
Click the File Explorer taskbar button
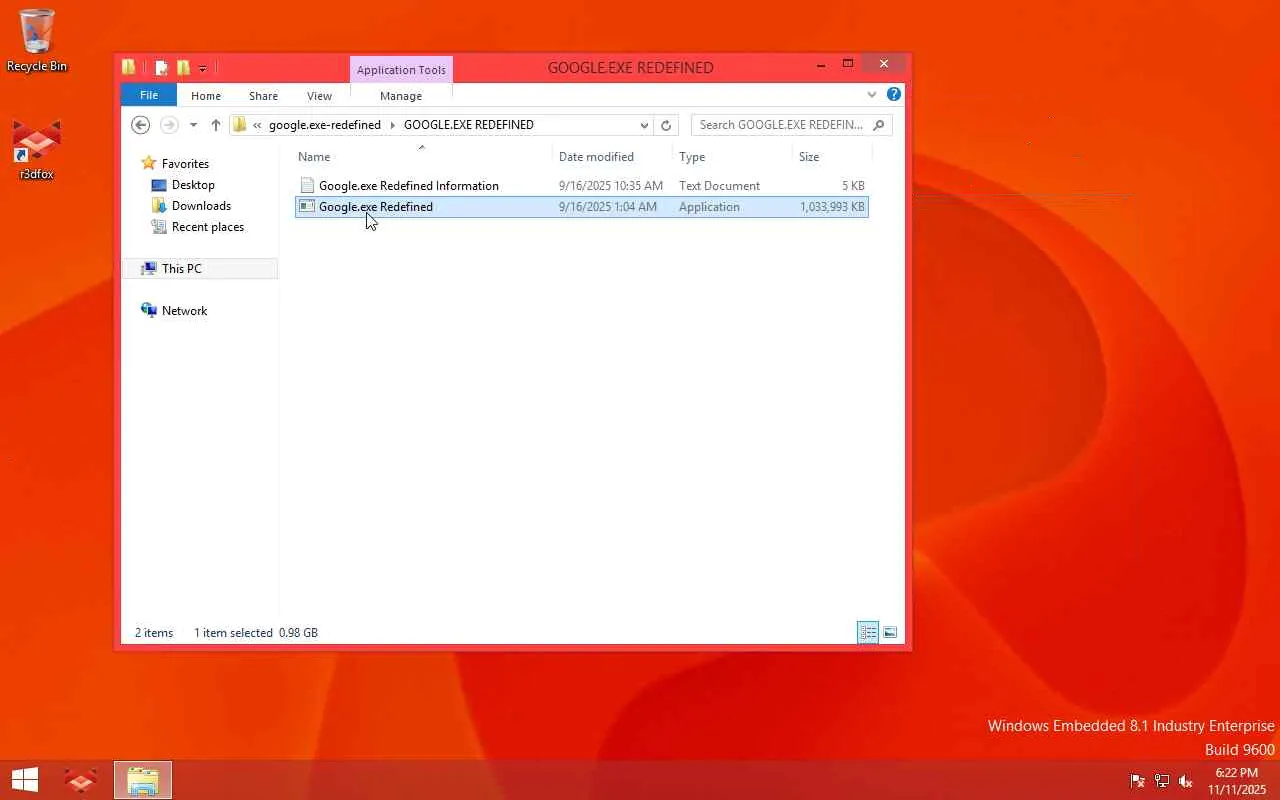coord(143,780)
